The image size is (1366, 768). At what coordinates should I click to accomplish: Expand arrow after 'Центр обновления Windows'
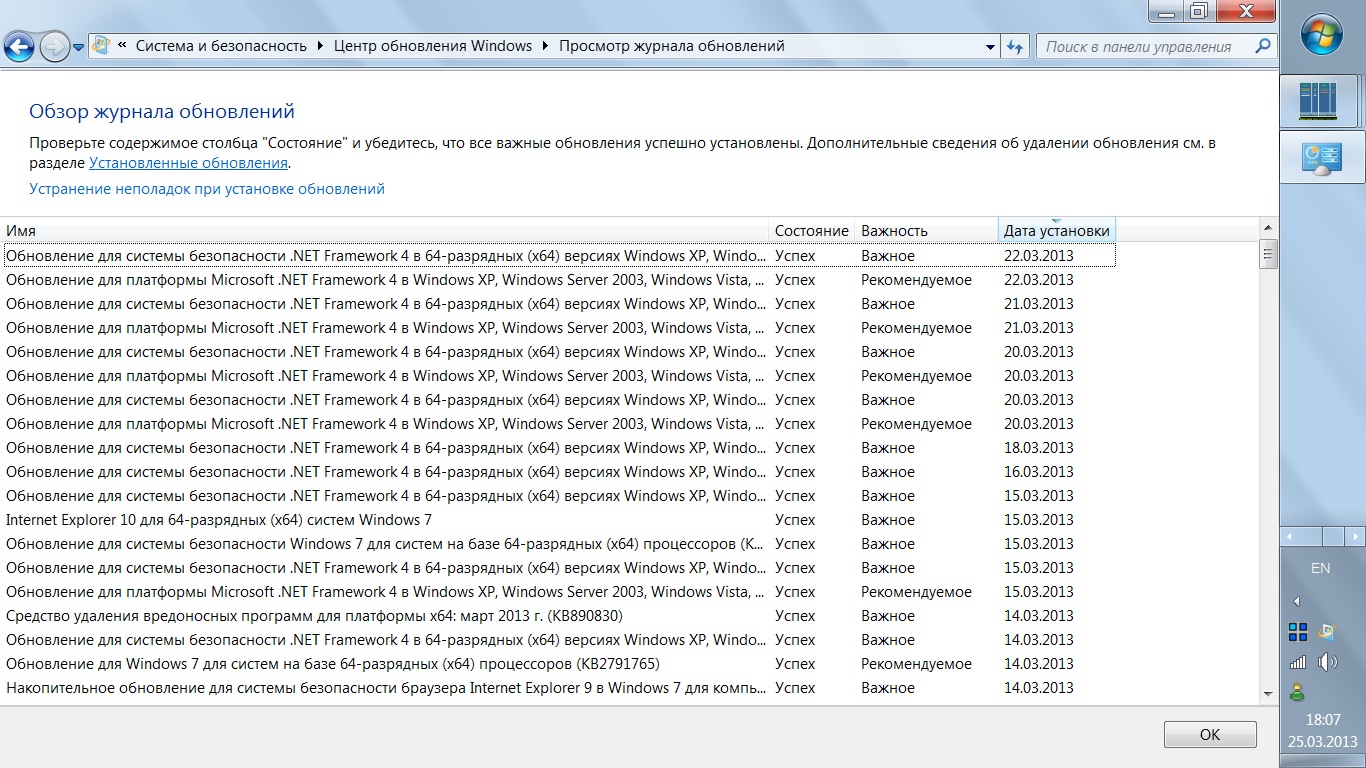(x=545, y=46)
